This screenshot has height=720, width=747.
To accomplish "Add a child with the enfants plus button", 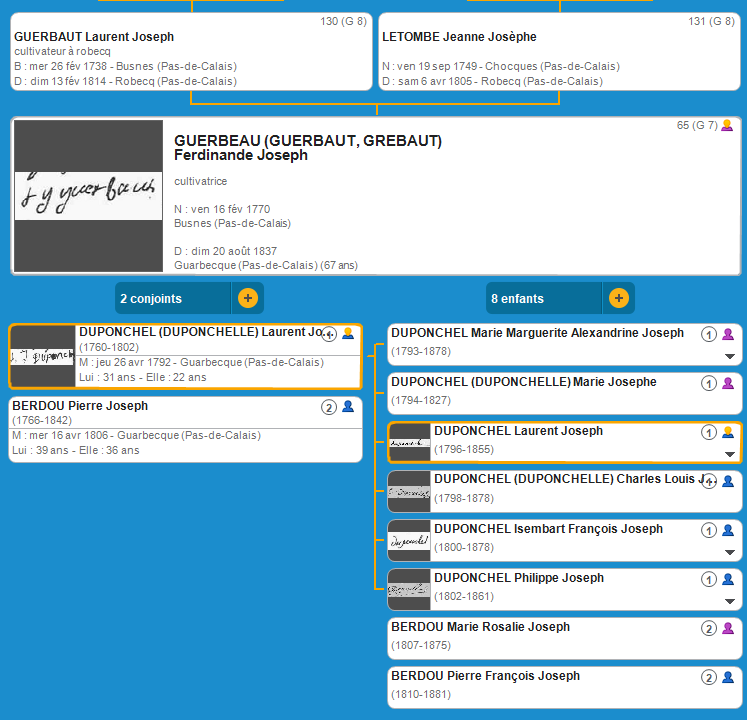I will tap(619, 298).
